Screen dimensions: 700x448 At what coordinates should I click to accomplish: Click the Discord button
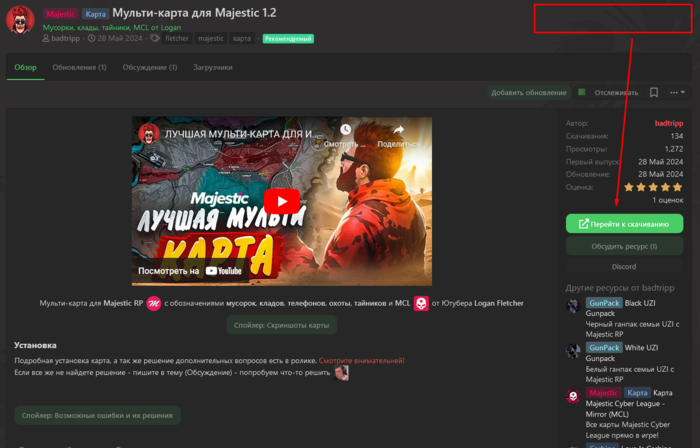(625, 266)
